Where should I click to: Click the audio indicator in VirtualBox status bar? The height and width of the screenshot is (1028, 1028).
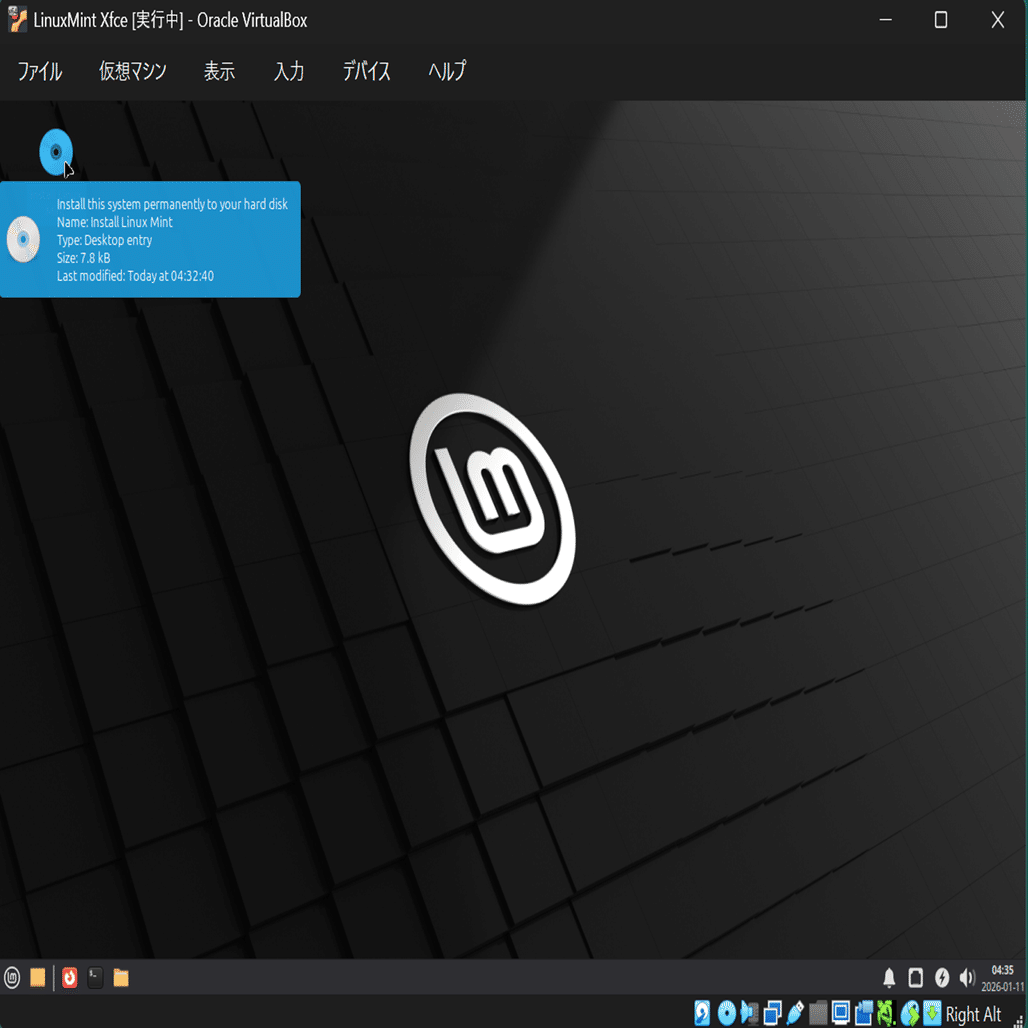tap(749, 1013)
